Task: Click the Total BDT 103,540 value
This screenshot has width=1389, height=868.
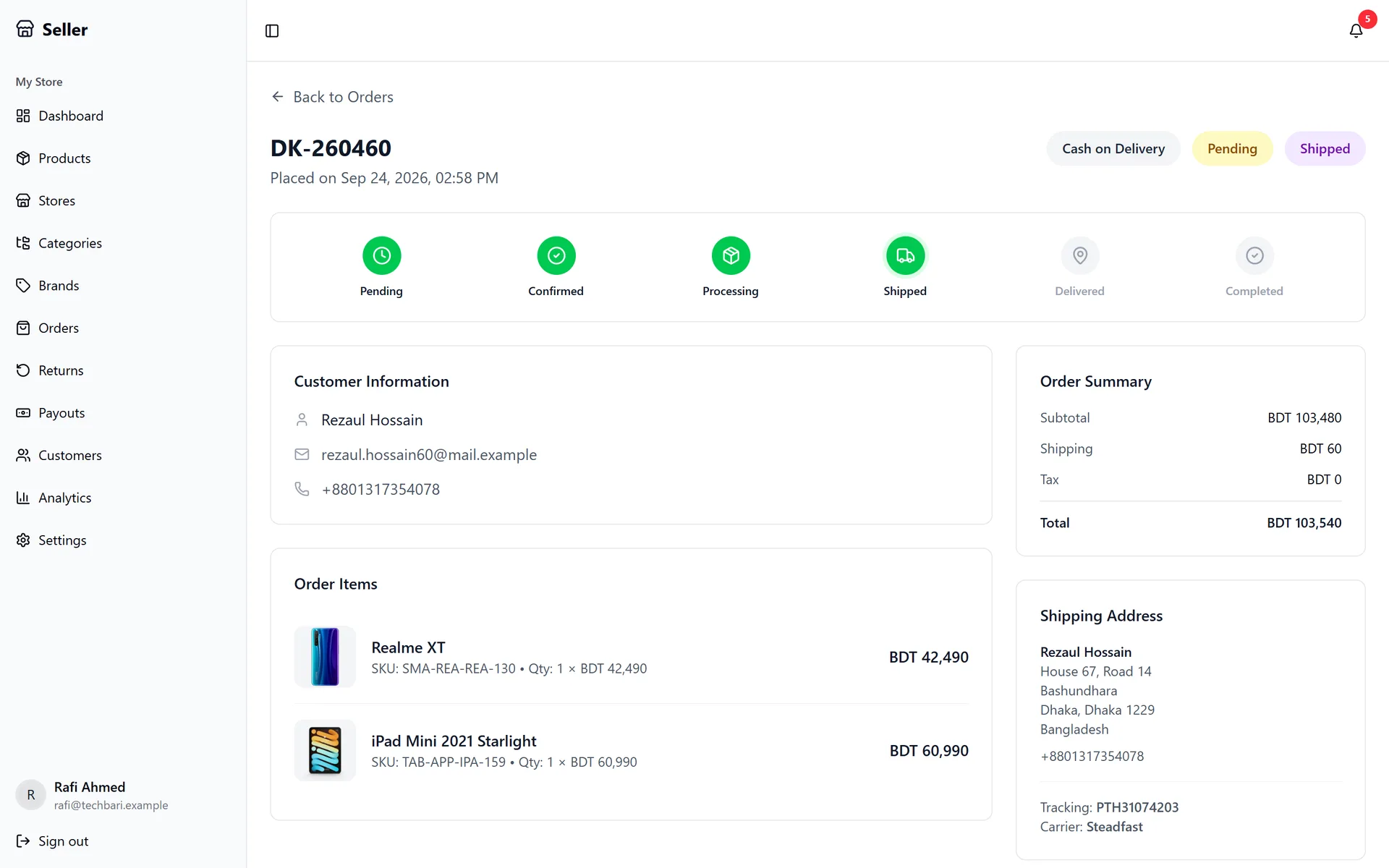Action: point(1304,523)
